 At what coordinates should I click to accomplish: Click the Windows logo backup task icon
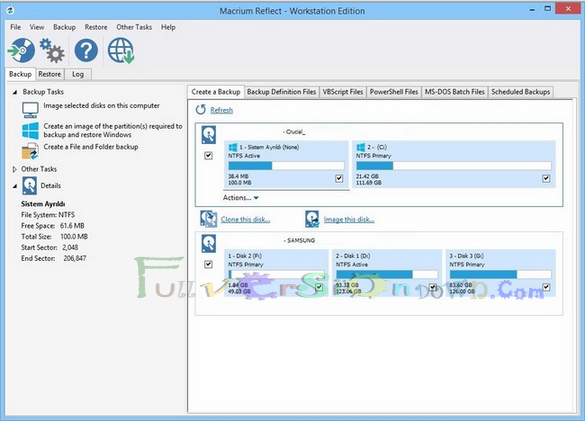[x=30, y=131]
